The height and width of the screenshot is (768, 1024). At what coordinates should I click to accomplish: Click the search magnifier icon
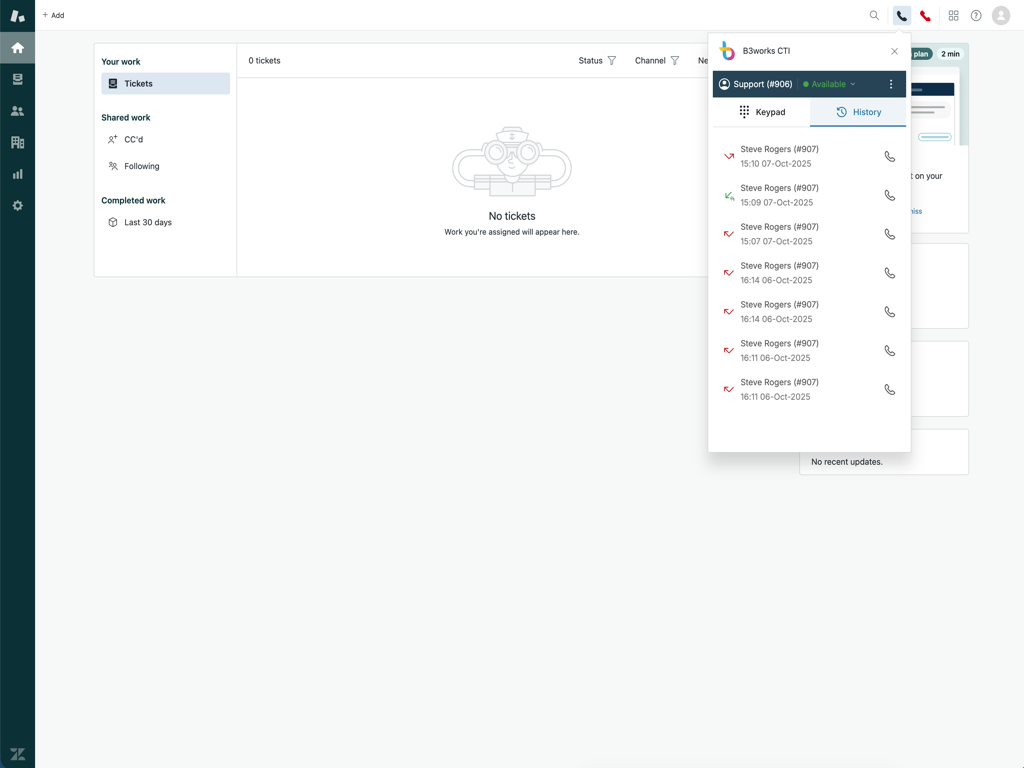coord(874,16)
